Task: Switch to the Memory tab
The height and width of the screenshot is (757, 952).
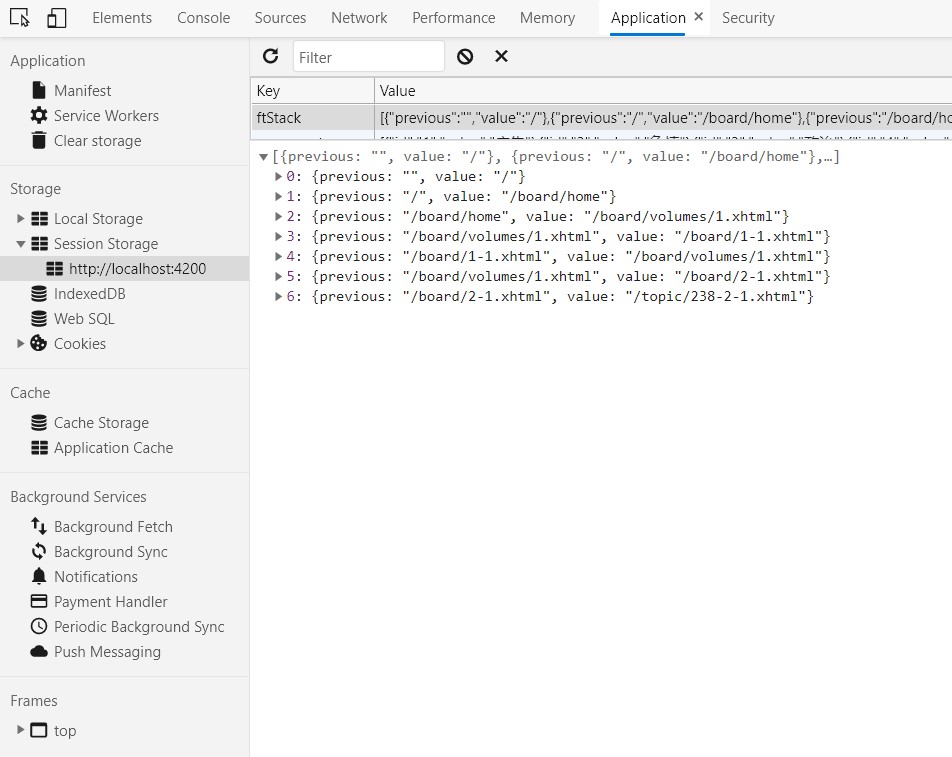Action: [x=547, y=18]
